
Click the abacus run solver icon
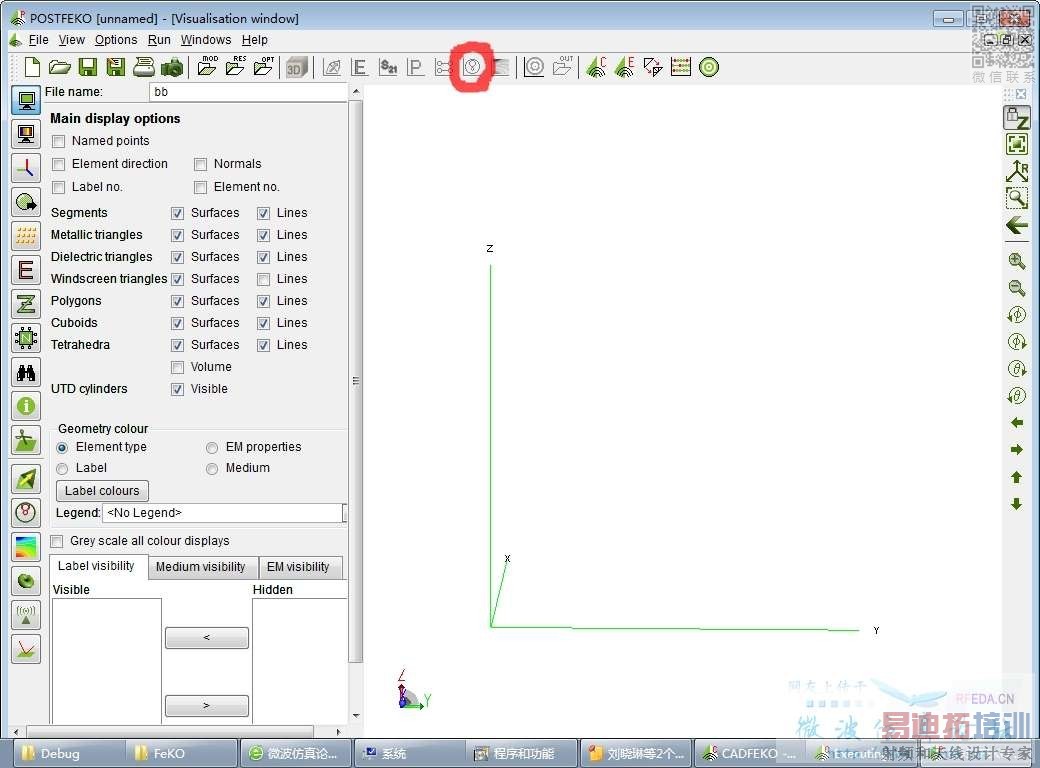681,67
